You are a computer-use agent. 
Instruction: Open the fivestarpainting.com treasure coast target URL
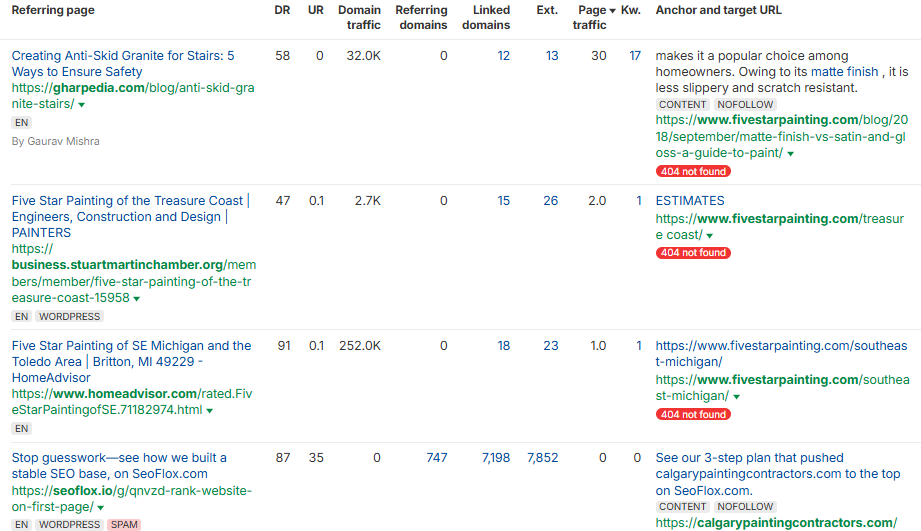point(779,227)
